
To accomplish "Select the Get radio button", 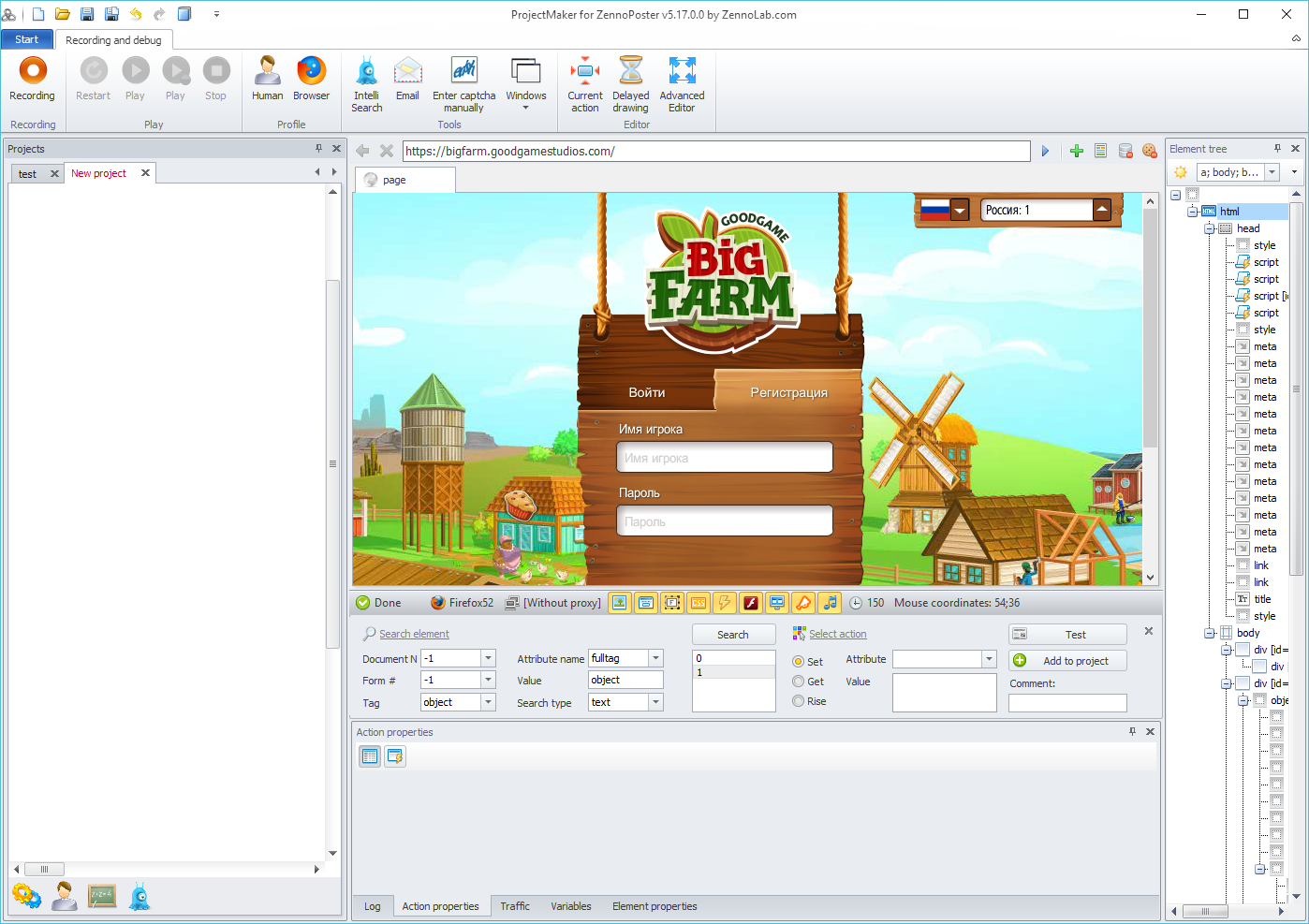I will pyautogui.click(x=799, y=682).
